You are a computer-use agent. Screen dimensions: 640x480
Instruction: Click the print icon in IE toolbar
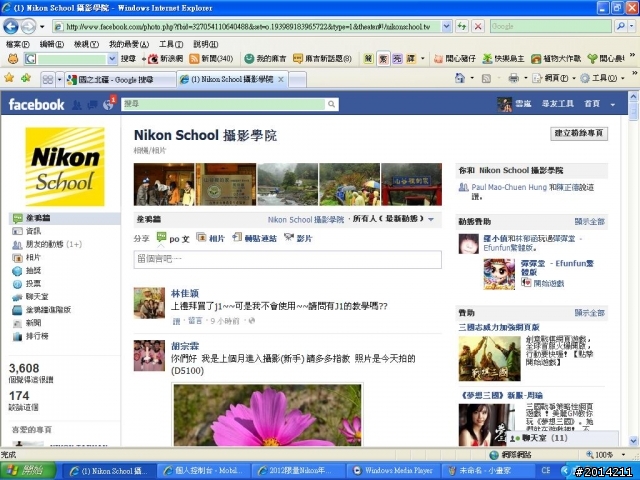[514, 78]
